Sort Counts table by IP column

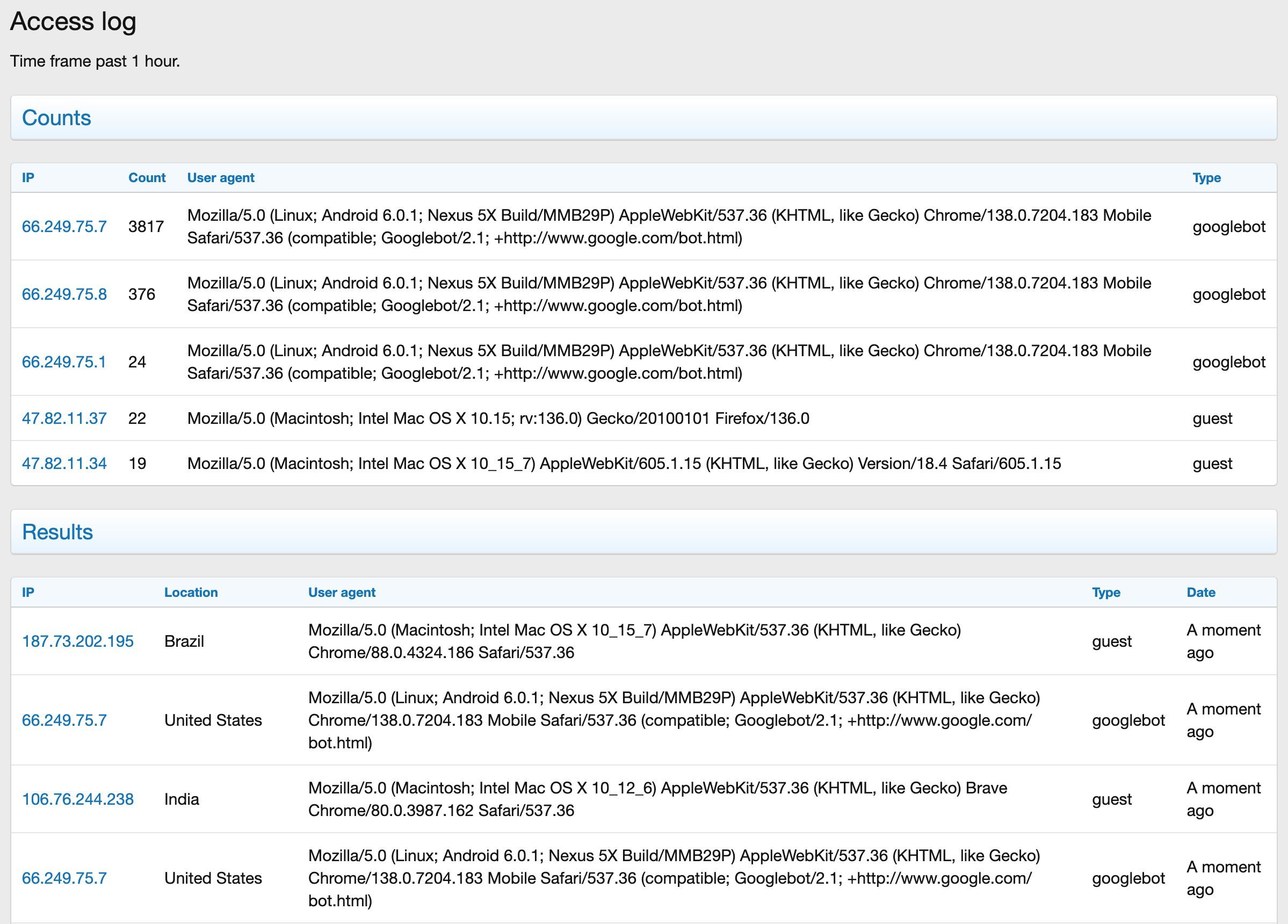coord(28,178)
